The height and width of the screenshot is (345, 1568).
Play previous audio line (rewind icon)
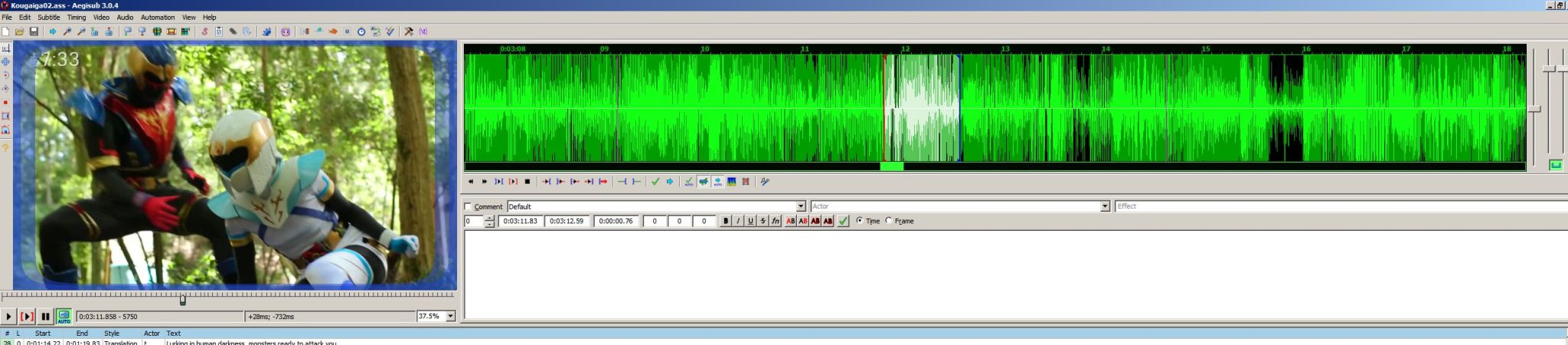470,182
